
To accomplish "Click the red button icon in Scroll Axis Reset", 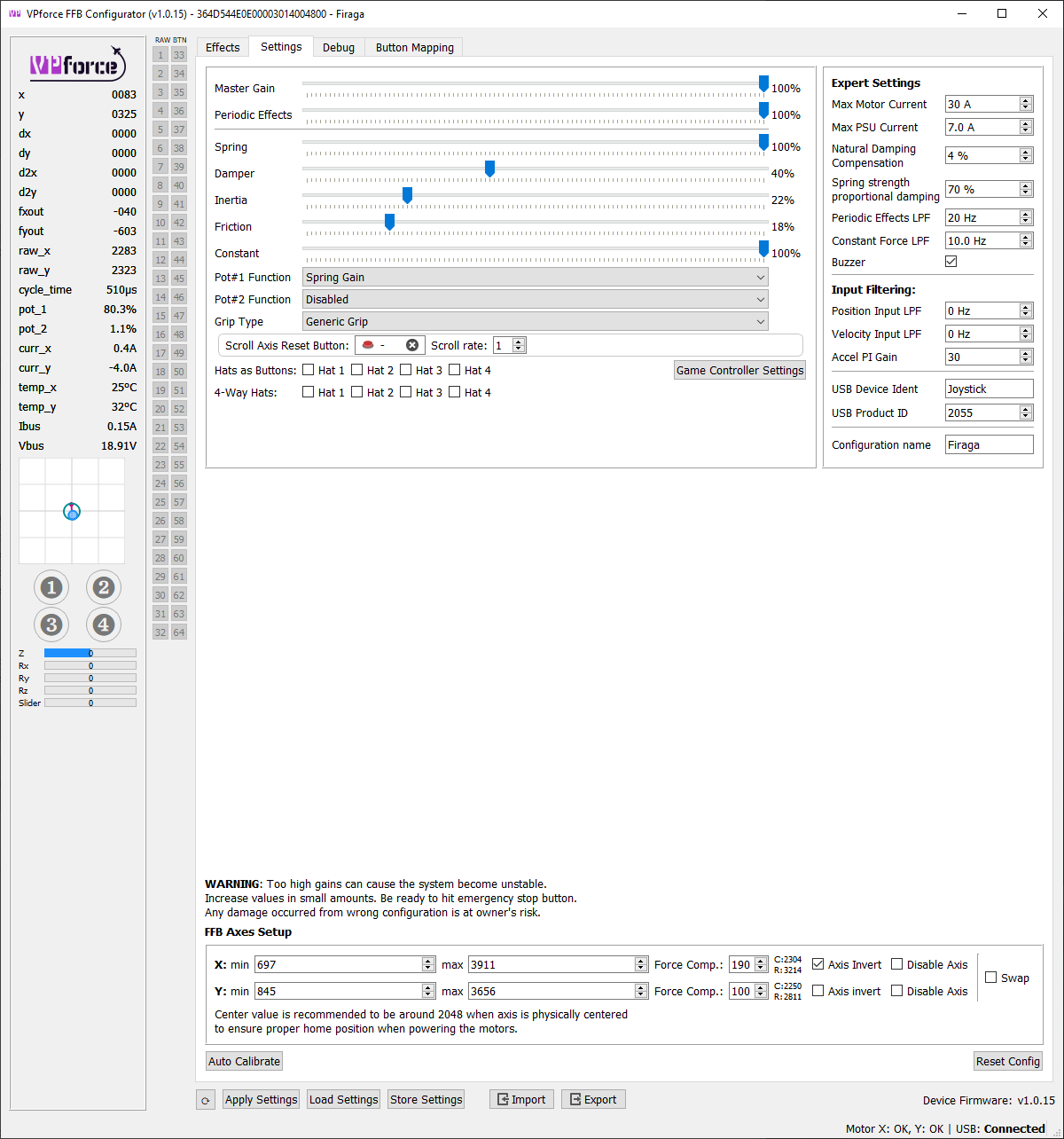I will click(x=367, y=345).
